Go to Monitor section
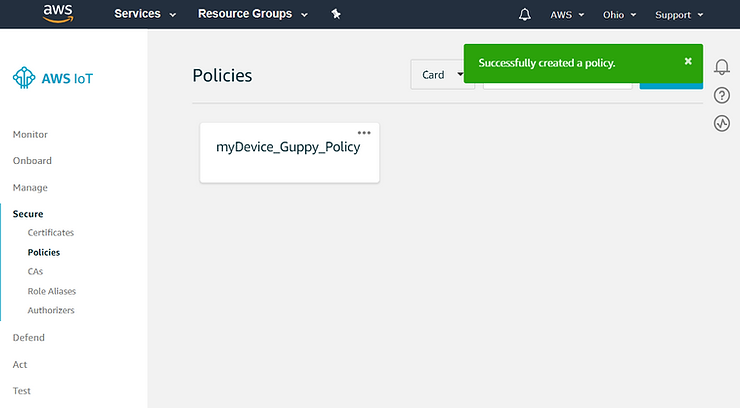 click(x=30, y=134)
